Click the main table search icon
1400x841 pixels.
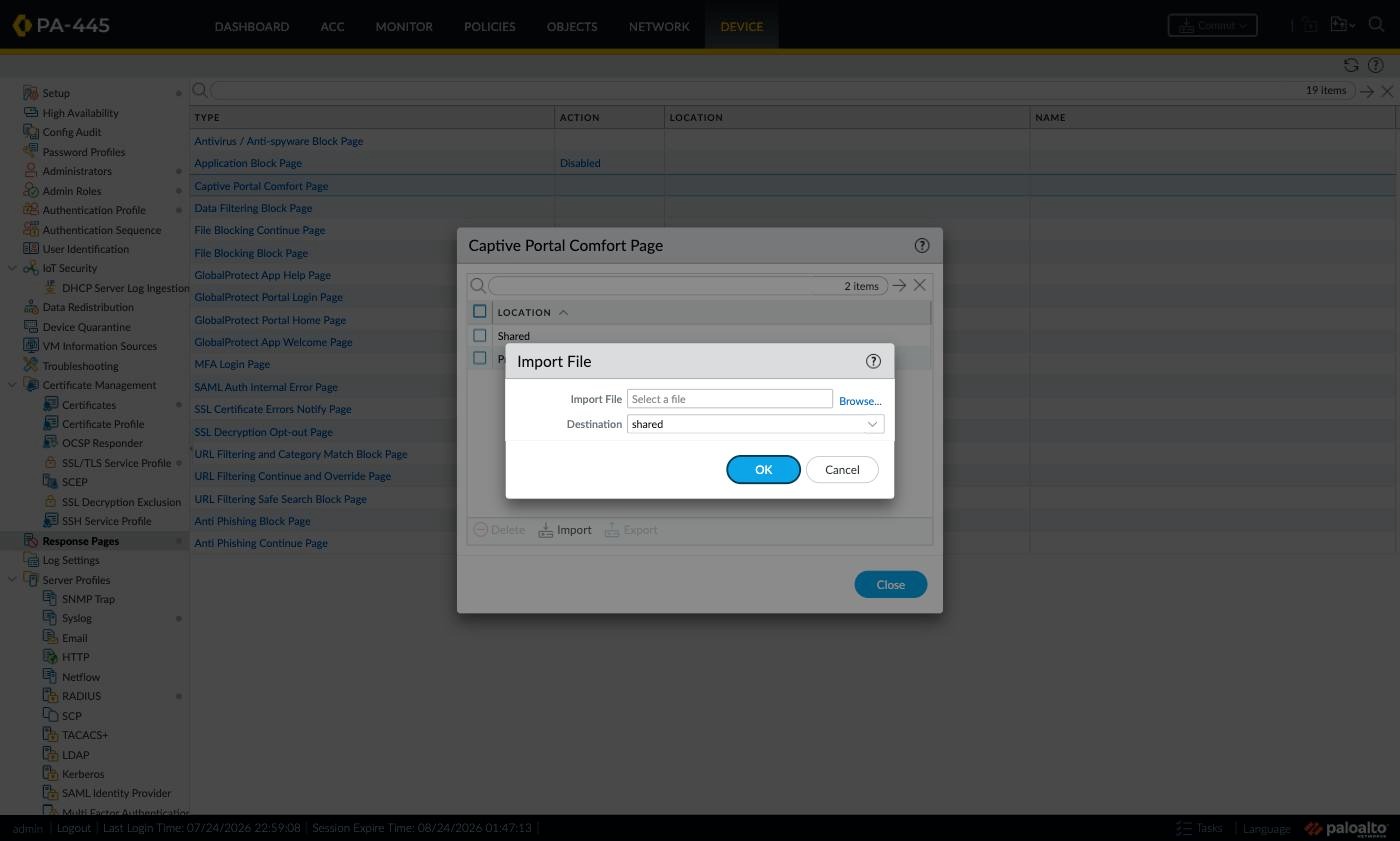[200, 90]
